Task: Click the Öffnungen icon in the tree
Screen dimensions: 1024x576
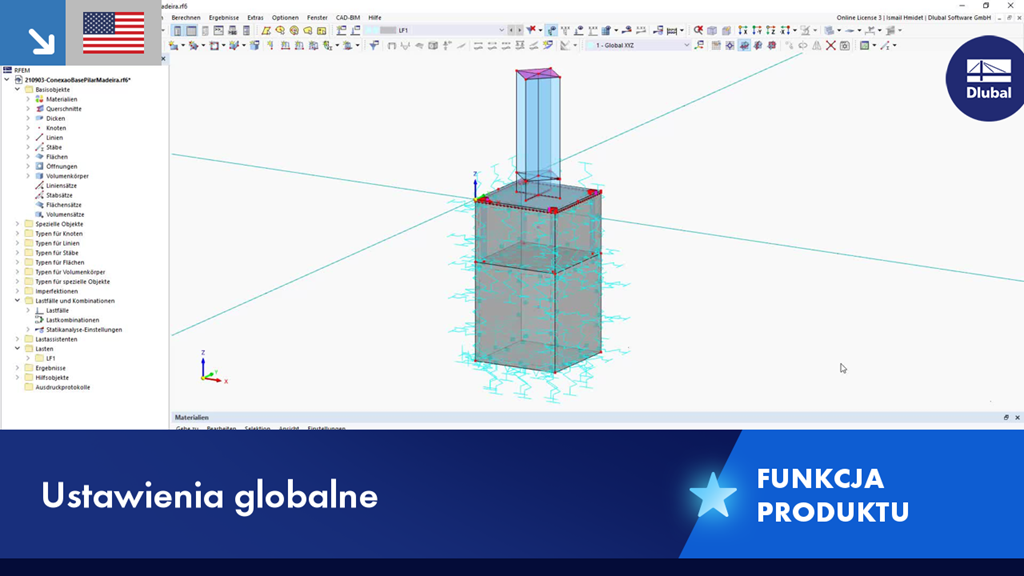Action: coord(39,167)
